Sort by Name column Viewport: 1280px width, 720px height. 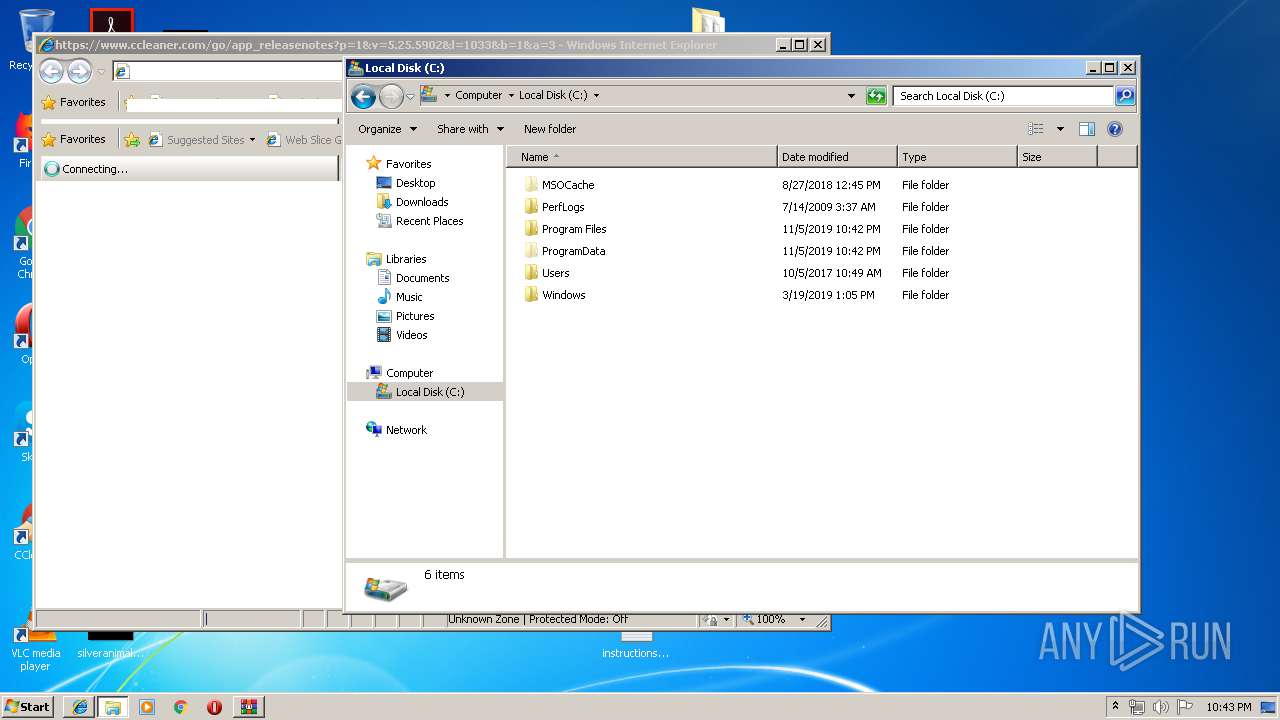point(641,157)
